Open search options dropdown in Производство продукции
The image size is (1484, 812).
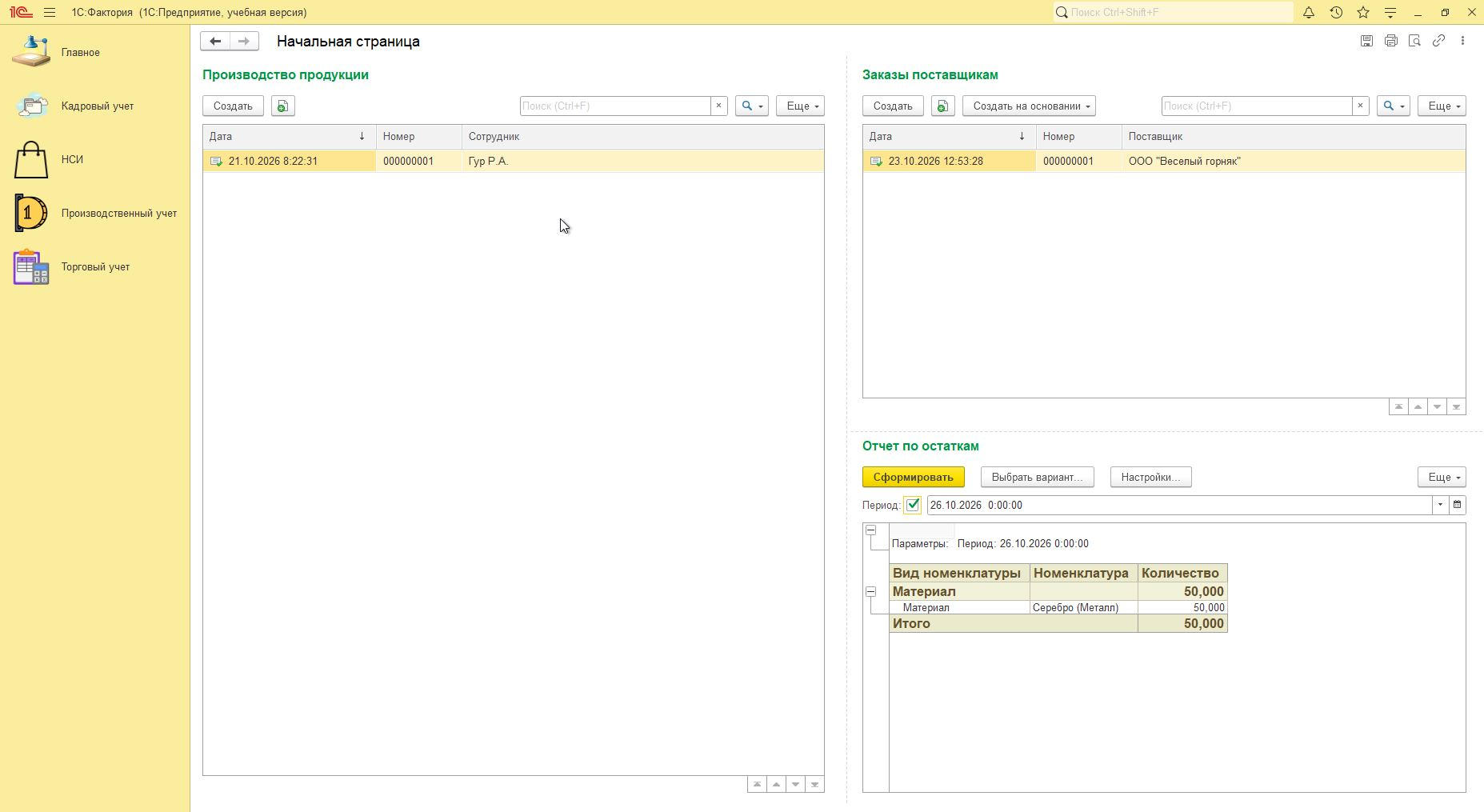[x=751, y=106]
